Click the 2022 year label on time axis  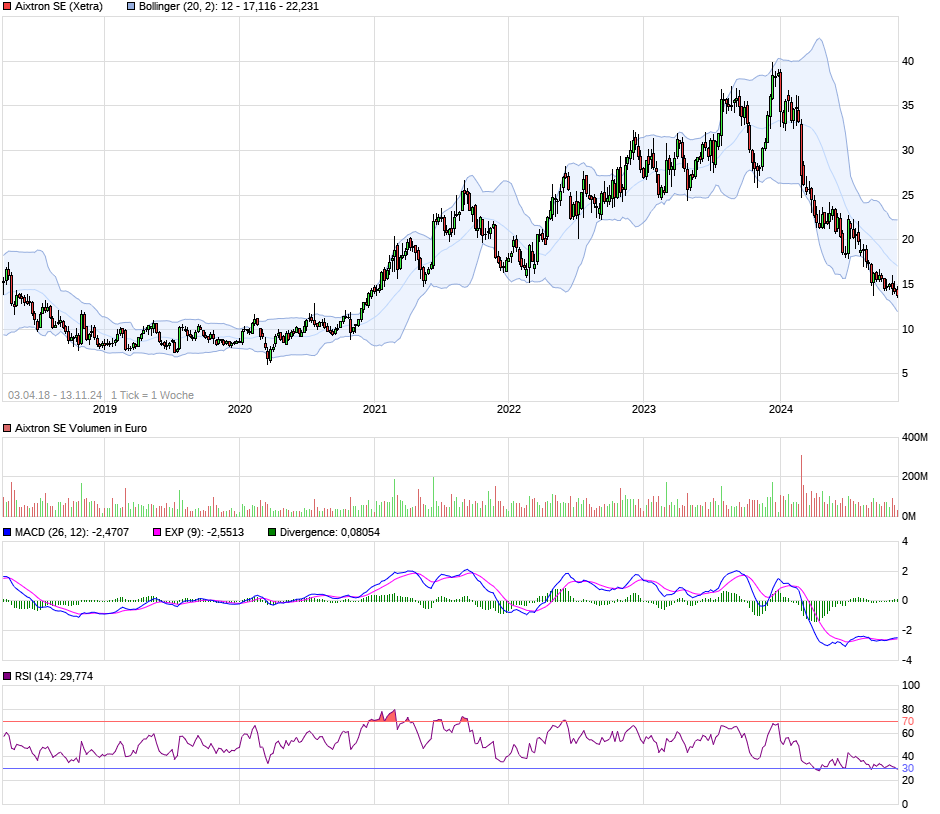509,409
